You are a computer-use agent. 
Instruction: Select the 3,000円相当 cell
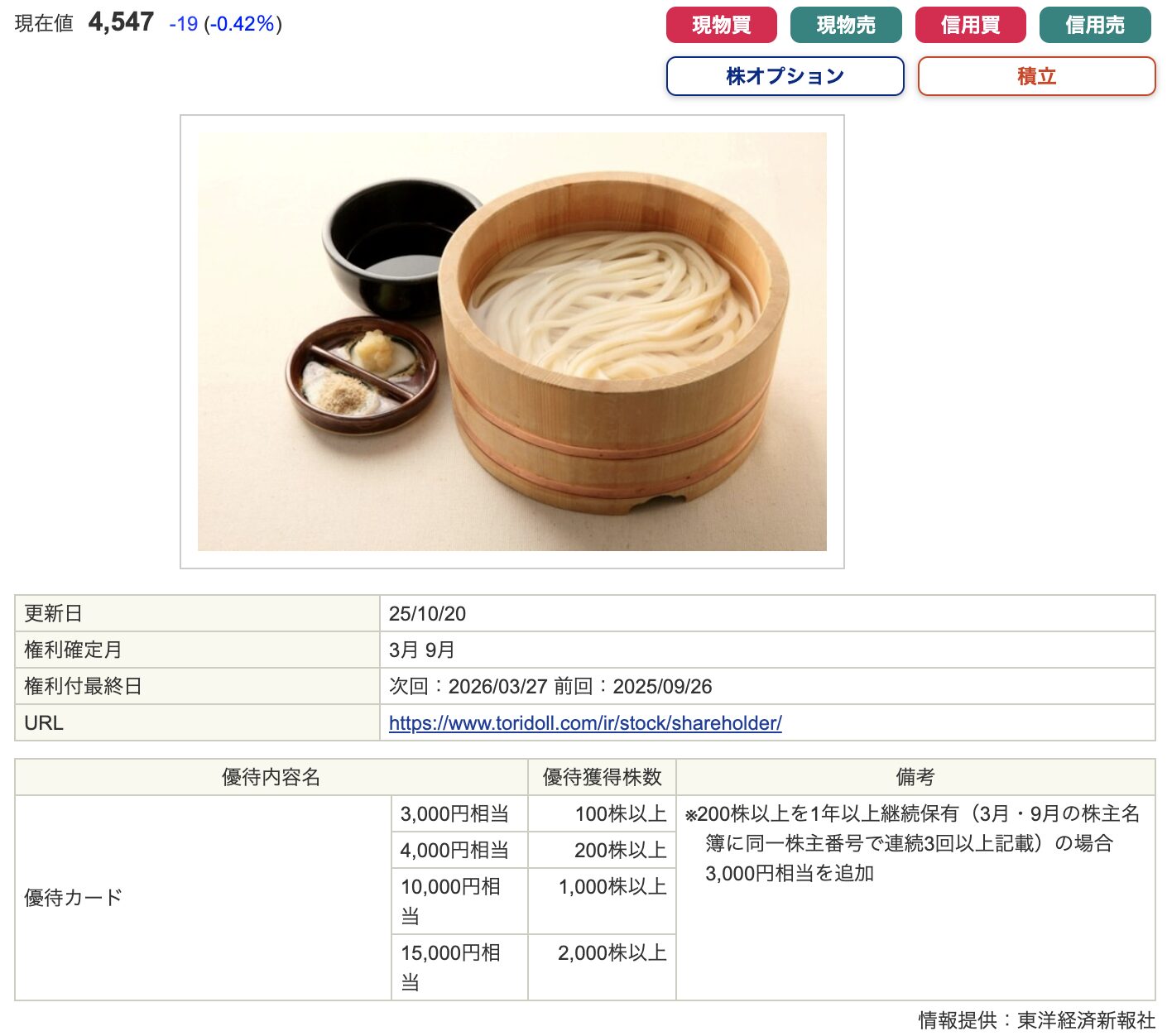click(459, 813)
